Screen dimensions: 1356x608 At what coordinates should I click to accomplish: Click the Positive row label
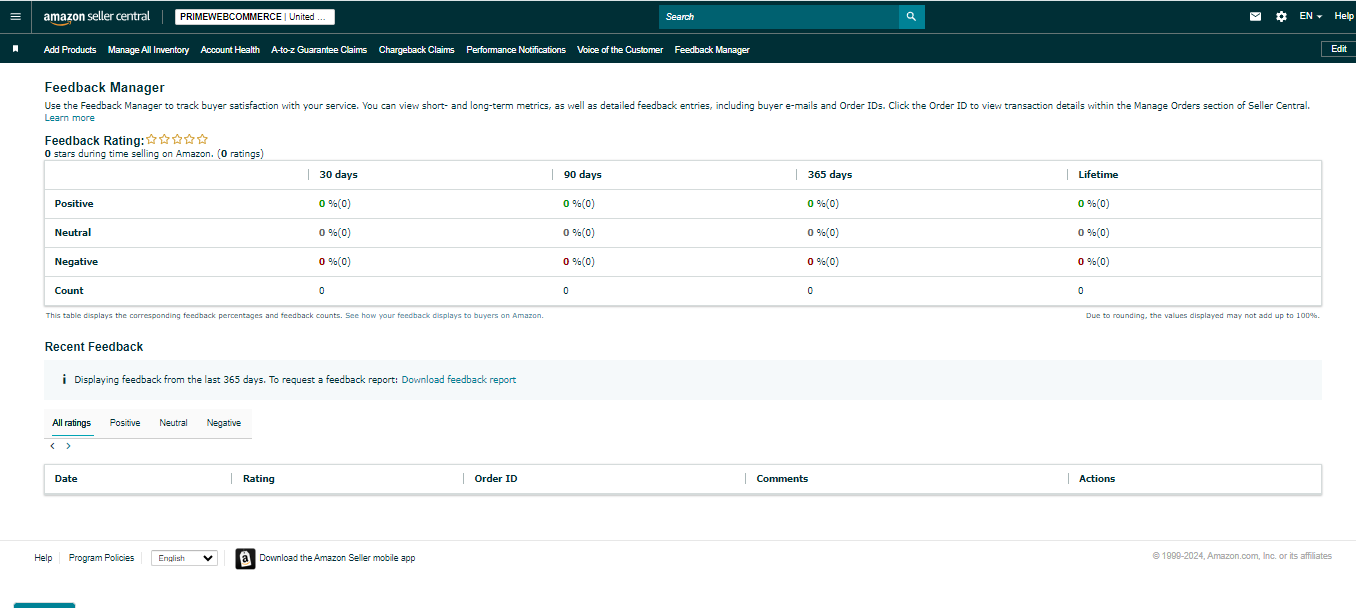pos(74,204)
